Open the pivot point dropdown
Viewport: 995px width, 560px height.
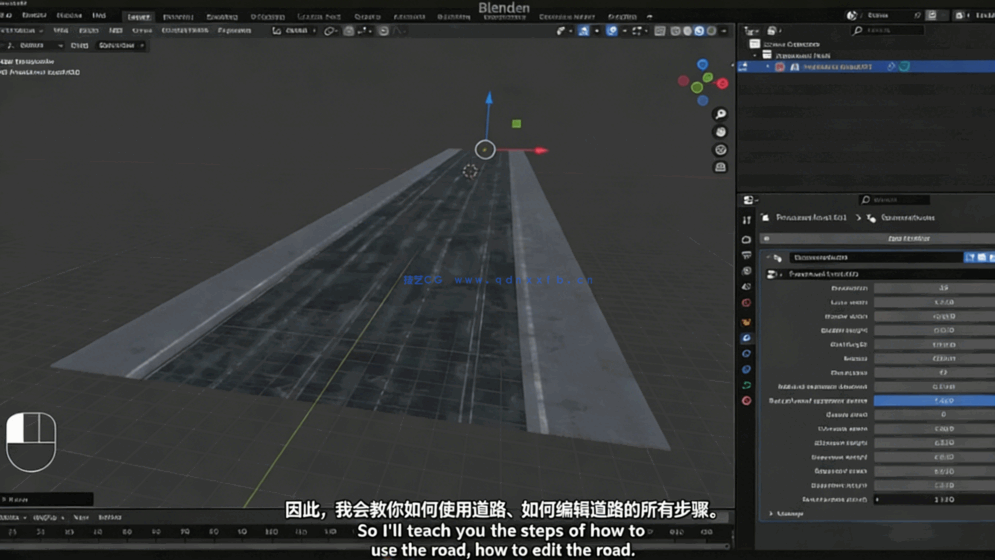331,30
